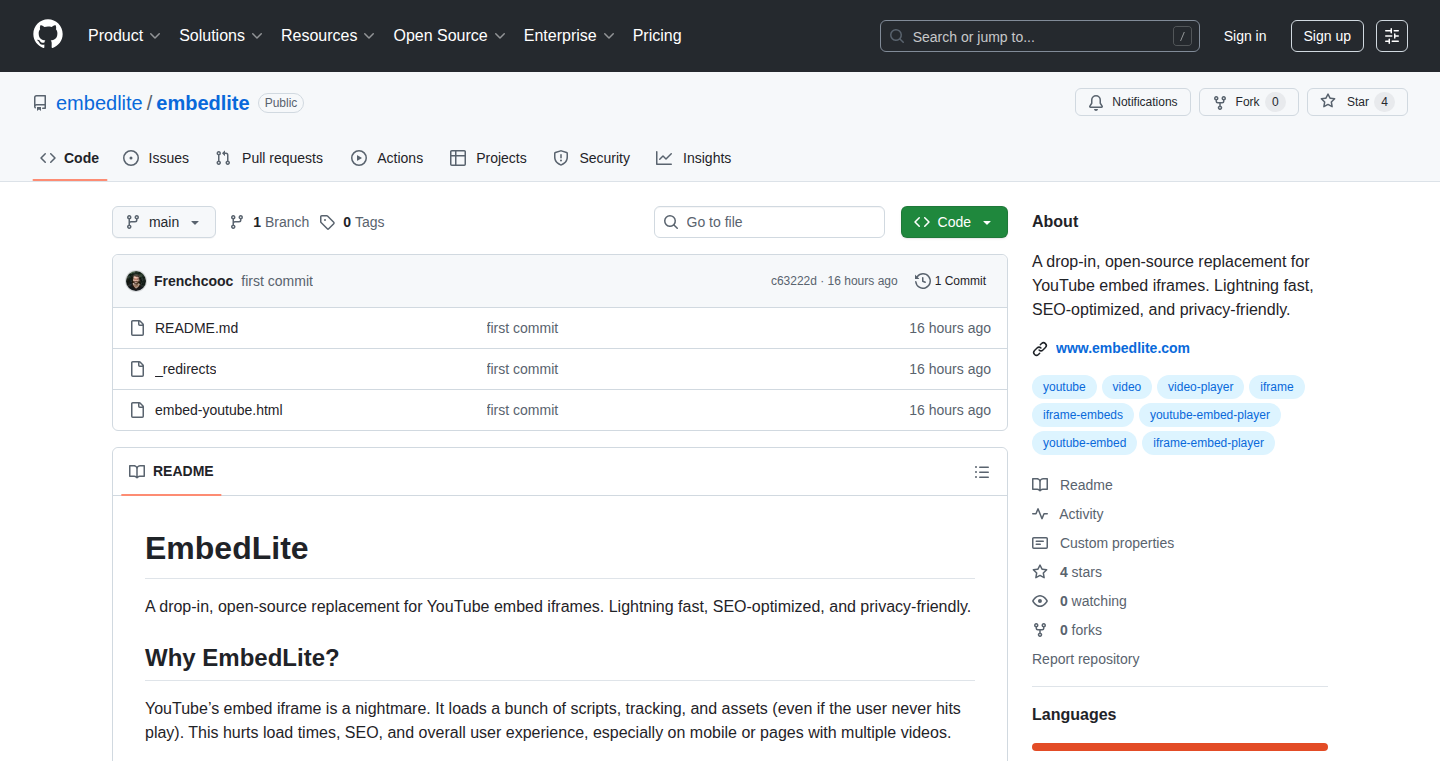
Task: Focus the Go to file field
Action: pos(769,222)
